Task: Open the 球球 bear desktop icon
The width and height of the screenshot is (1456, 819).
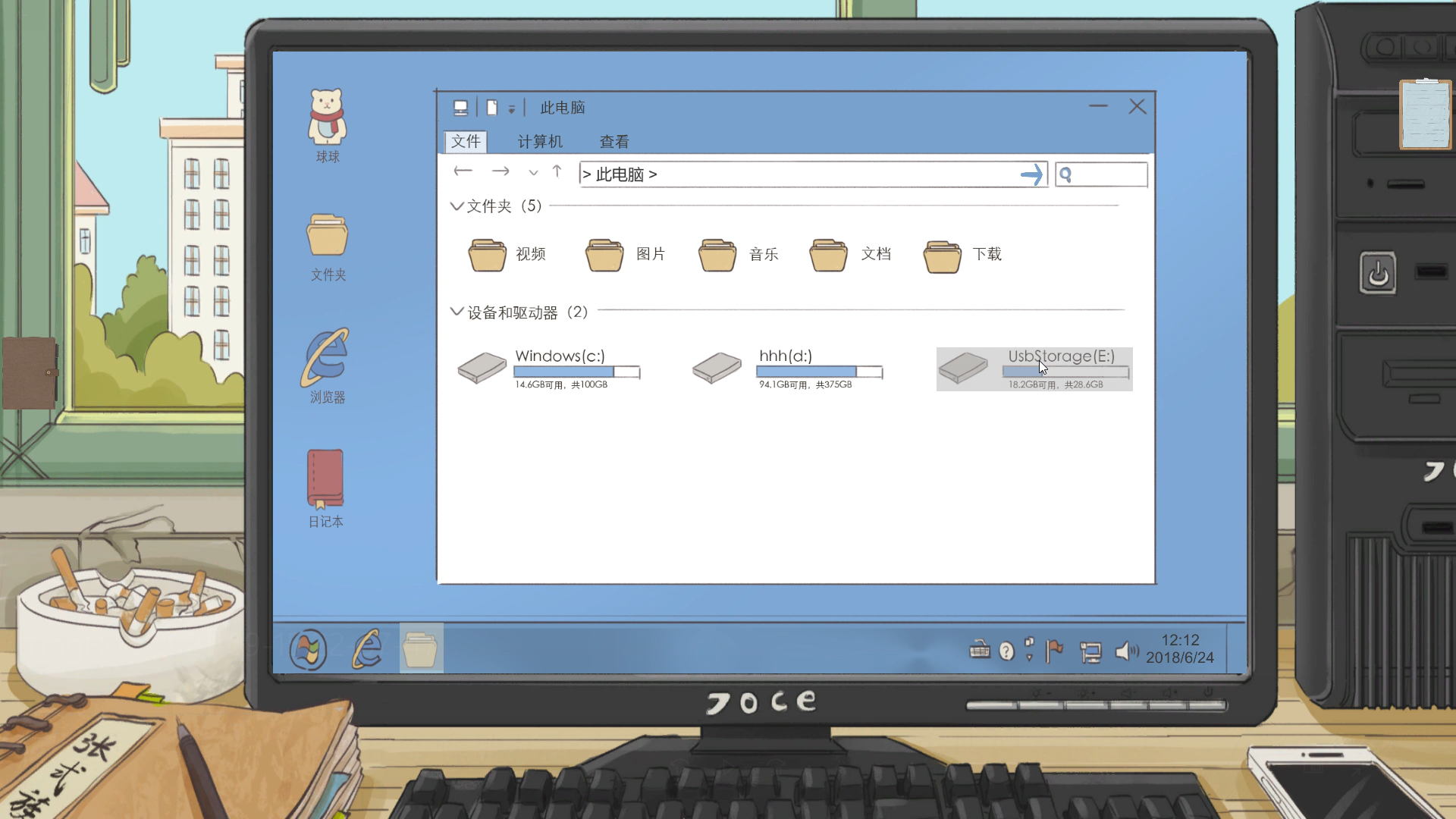Action: [327, 118]
